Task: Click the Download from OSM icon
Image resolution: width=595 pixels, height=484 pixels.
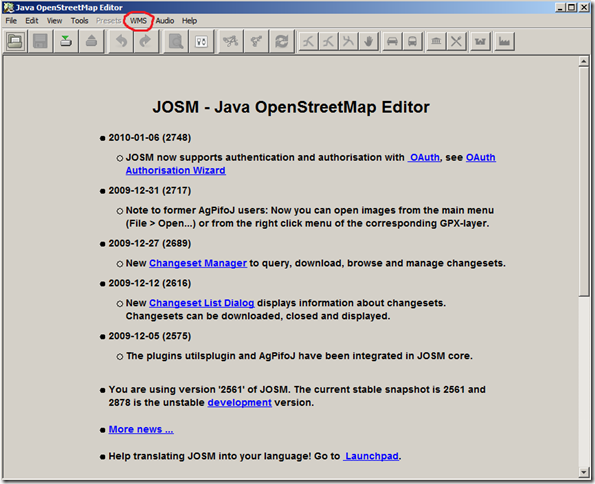Action: tap(66, 41)
